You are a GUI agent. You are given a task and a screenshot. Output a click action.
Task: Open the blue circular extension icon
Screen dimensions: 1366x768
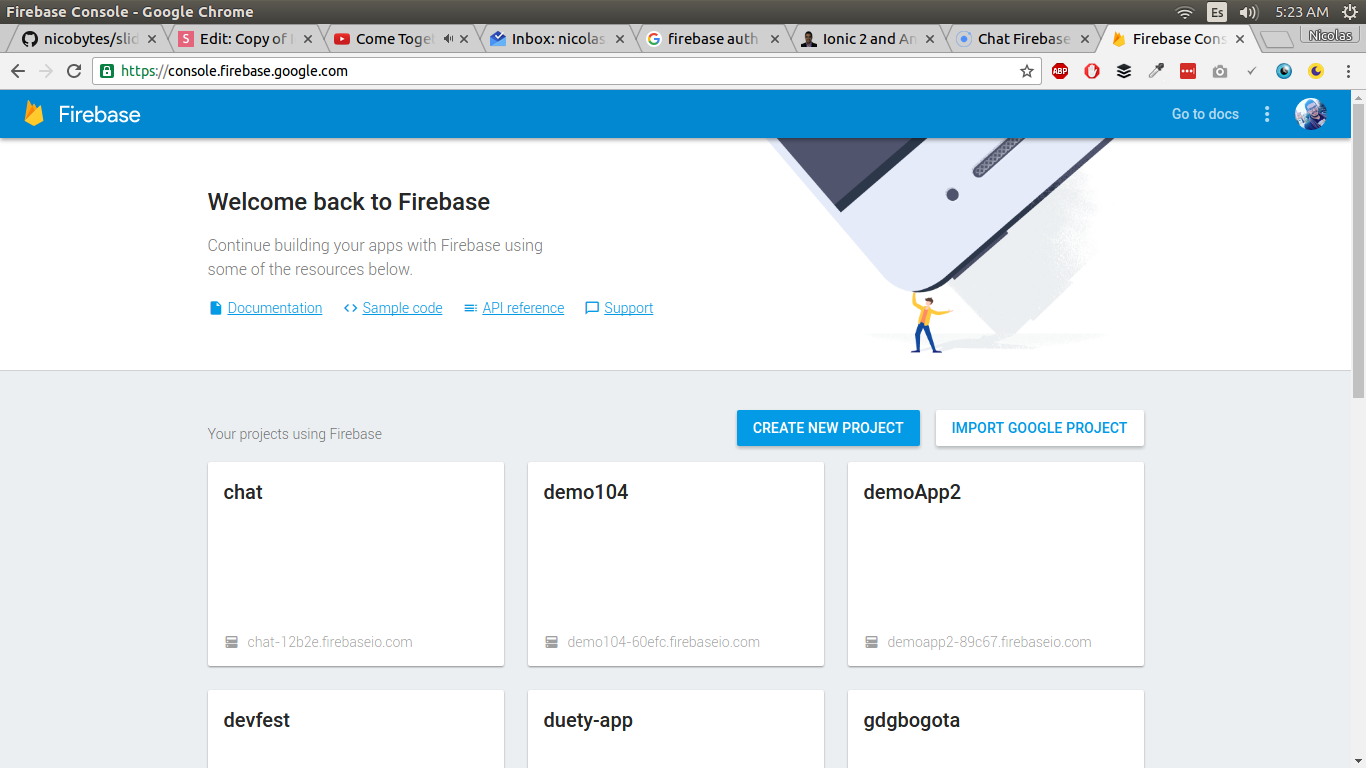pyautogui.click(x=1284, y=71)
